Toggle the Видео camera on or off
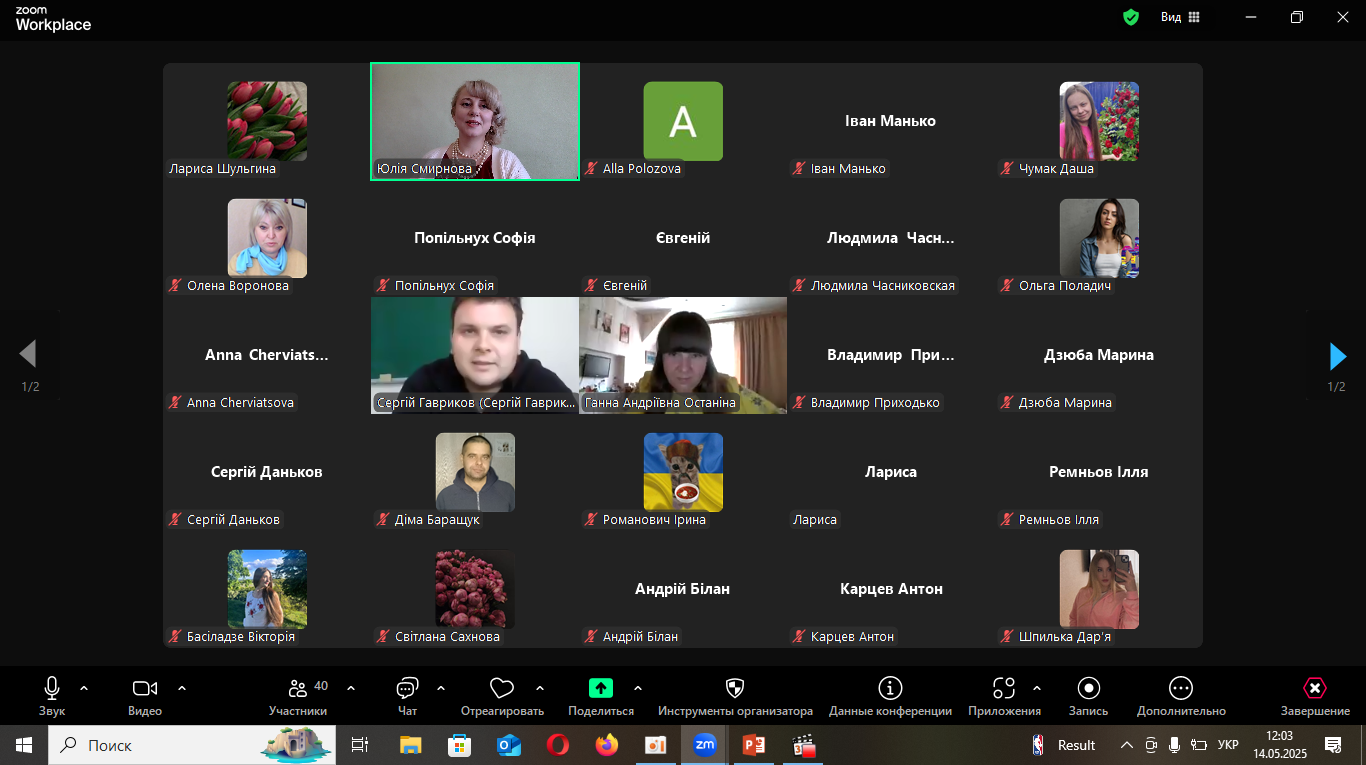The width and height of the screenshot is (1366, 765). [145, 688]
